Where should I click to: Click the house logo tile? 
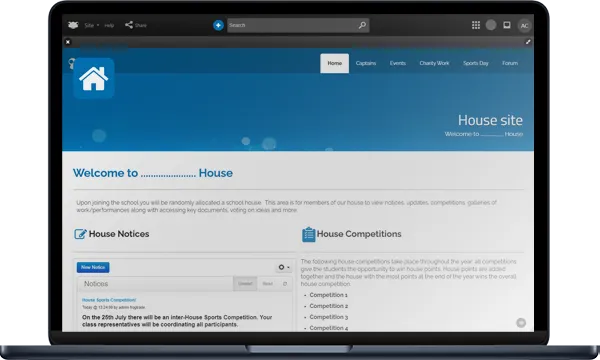pos(94,78)
